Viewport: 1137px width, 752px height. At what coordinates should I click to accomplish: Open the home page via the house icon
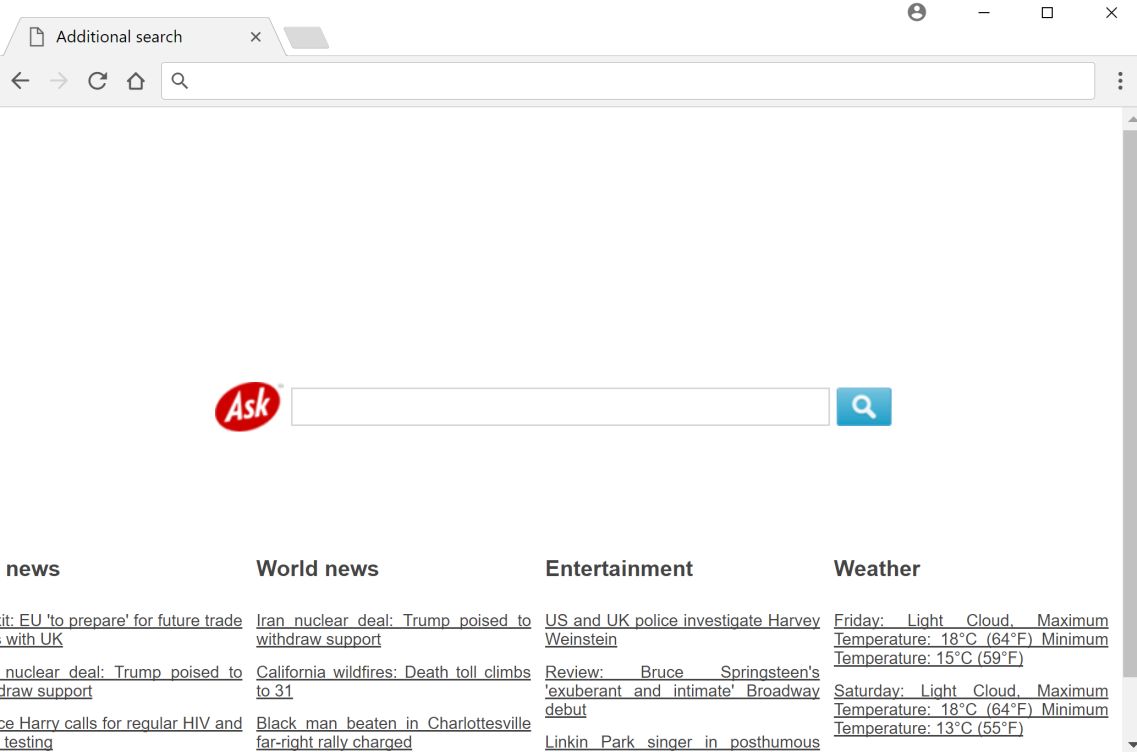click(136, 80)
